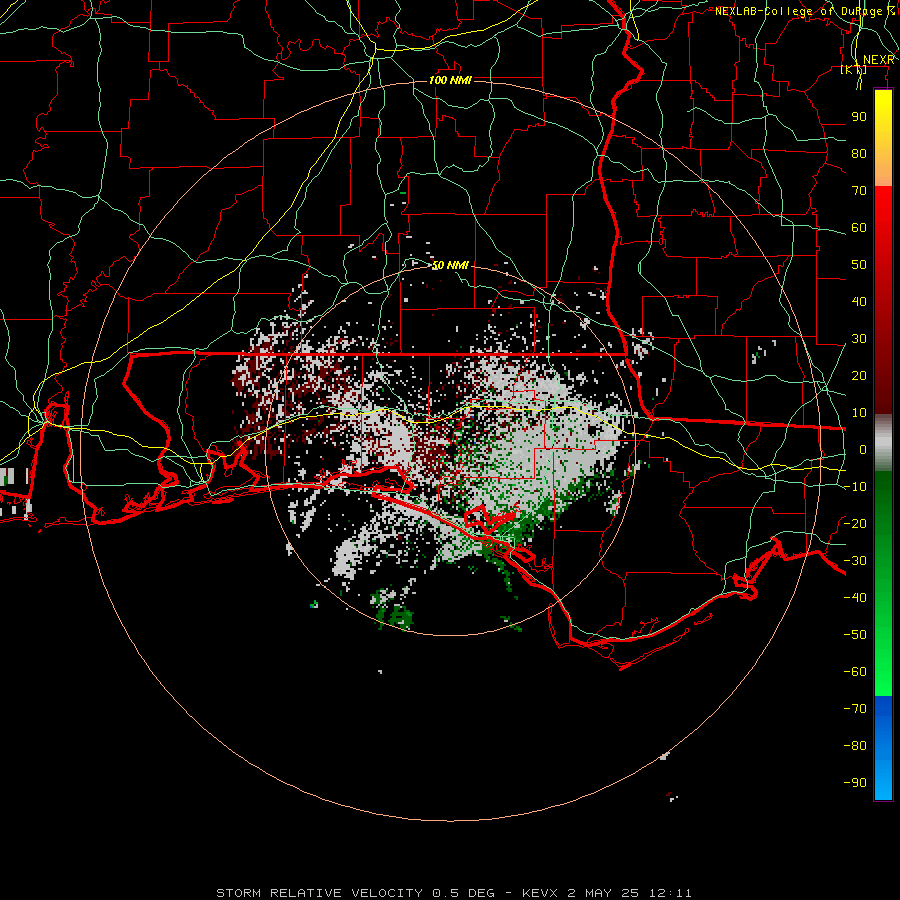Select the 60 value on velocity legend

859,227
